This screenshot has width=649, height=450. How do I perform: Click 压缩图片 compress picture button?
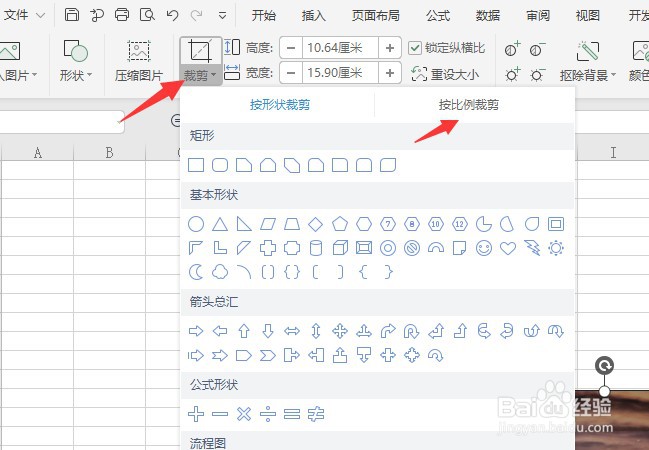139,60
